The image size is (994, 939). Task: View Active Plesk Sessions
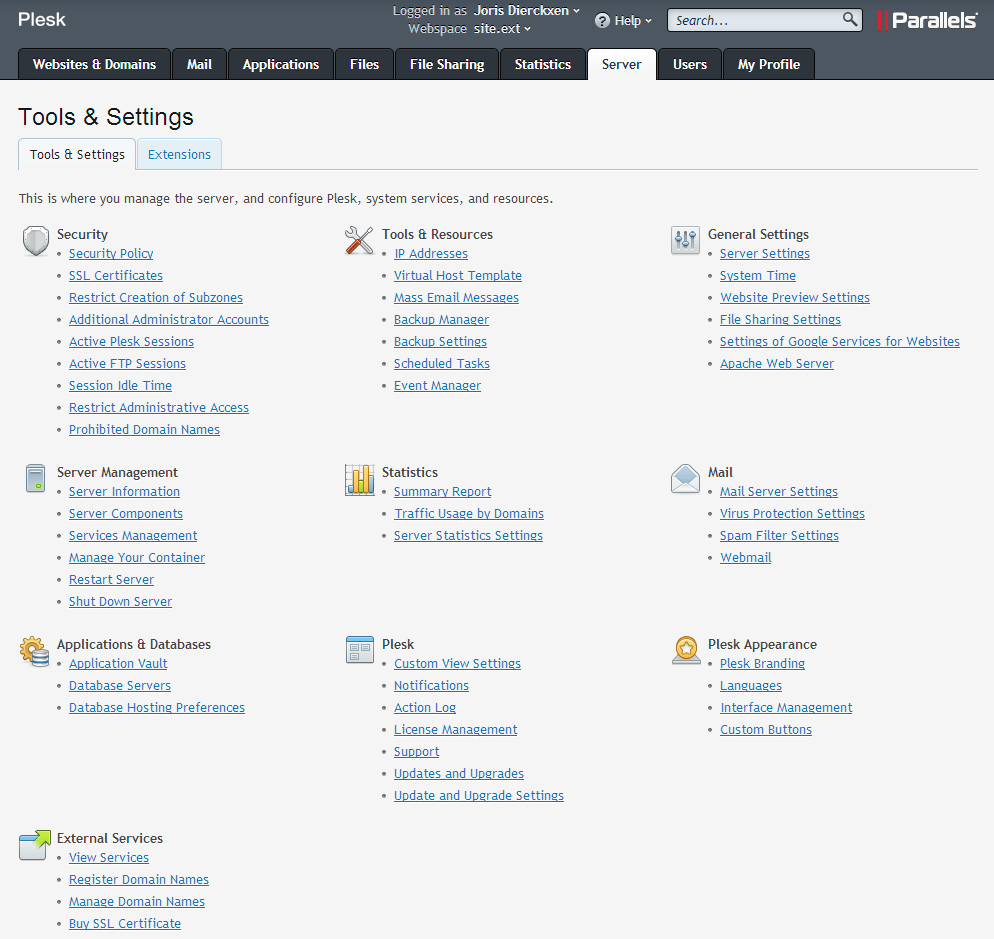pyautogui.click(x=131, y=342)
